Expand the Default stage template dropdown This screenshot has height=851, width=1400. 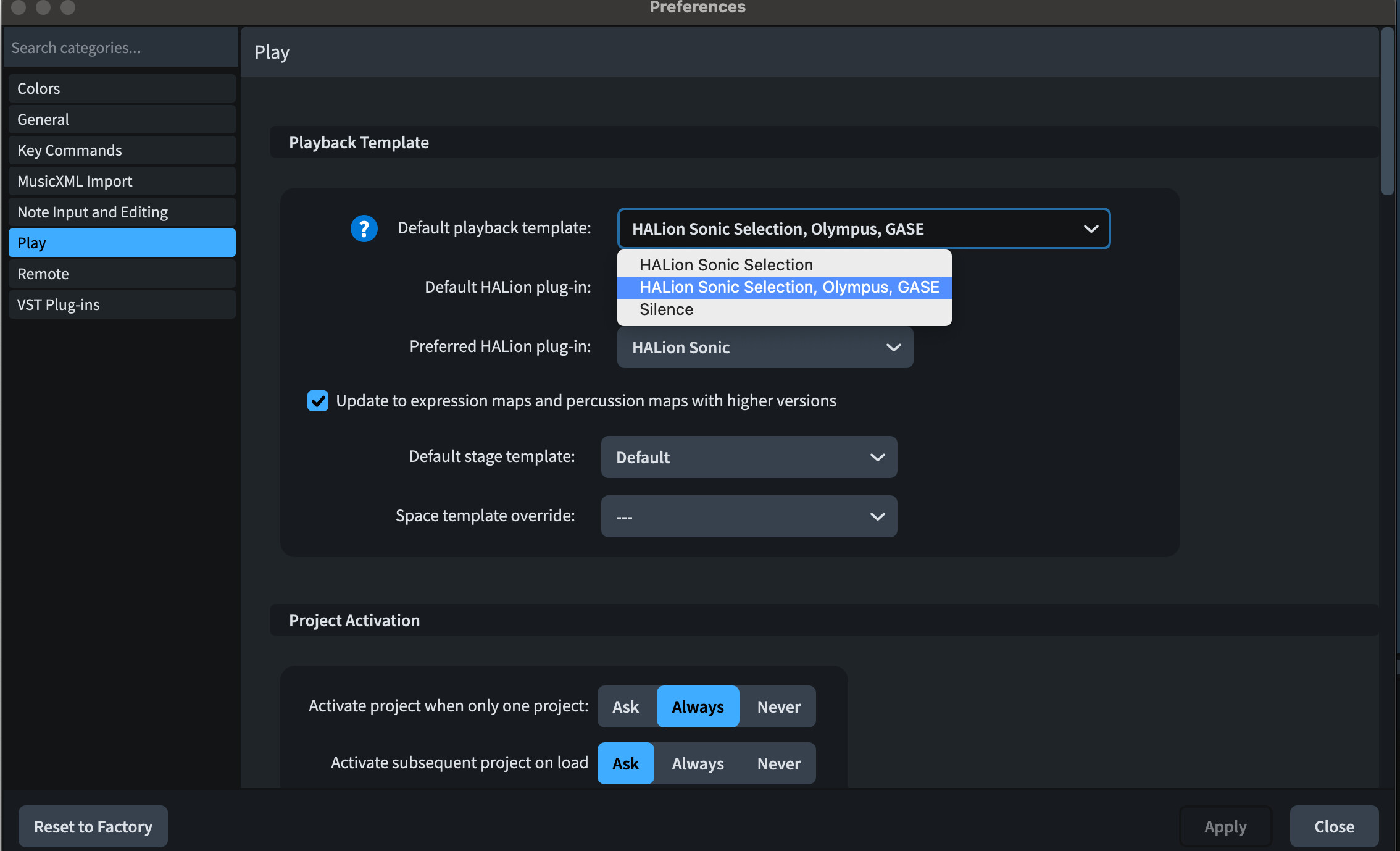tap(749, 458)
